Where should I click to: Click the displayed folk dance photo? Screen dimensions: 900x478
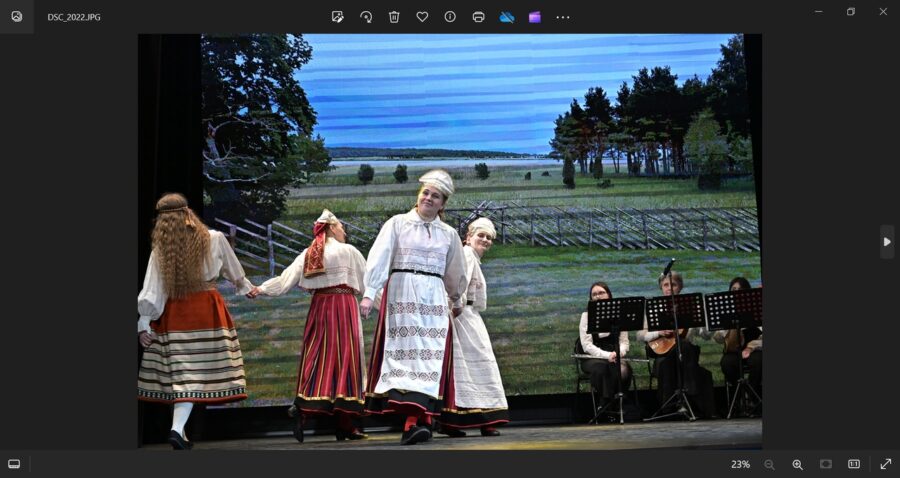450,241
